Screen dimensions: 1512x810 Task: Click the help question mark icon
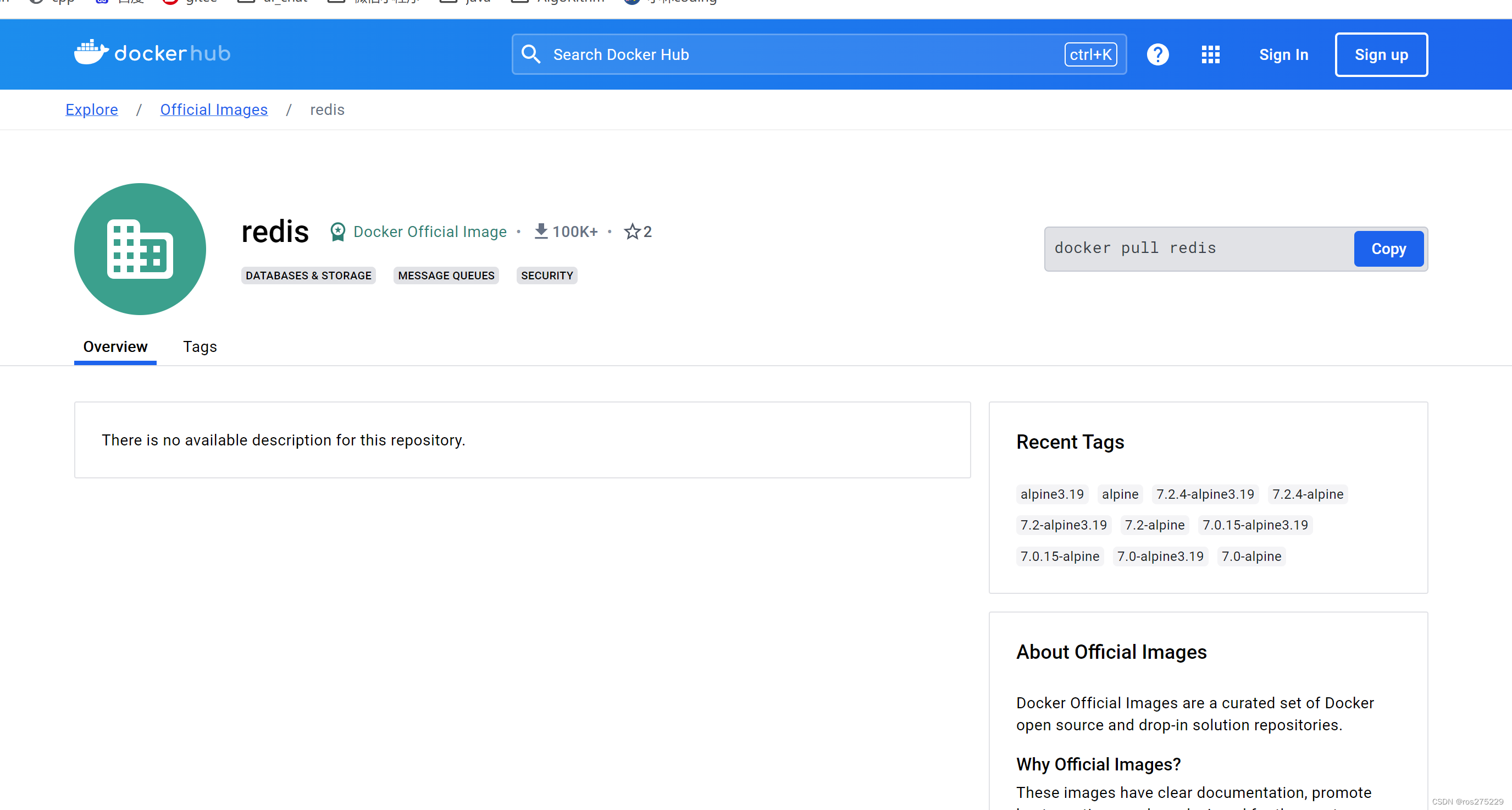1158,54
